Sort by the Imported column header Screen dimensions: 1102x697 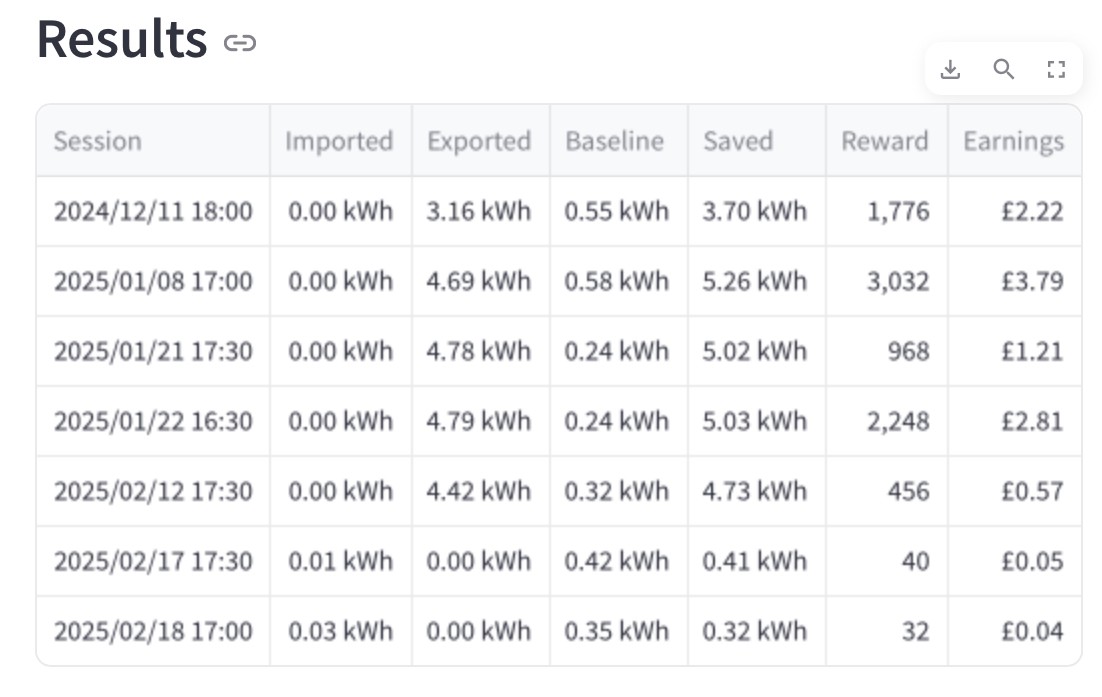click(341, 141)
